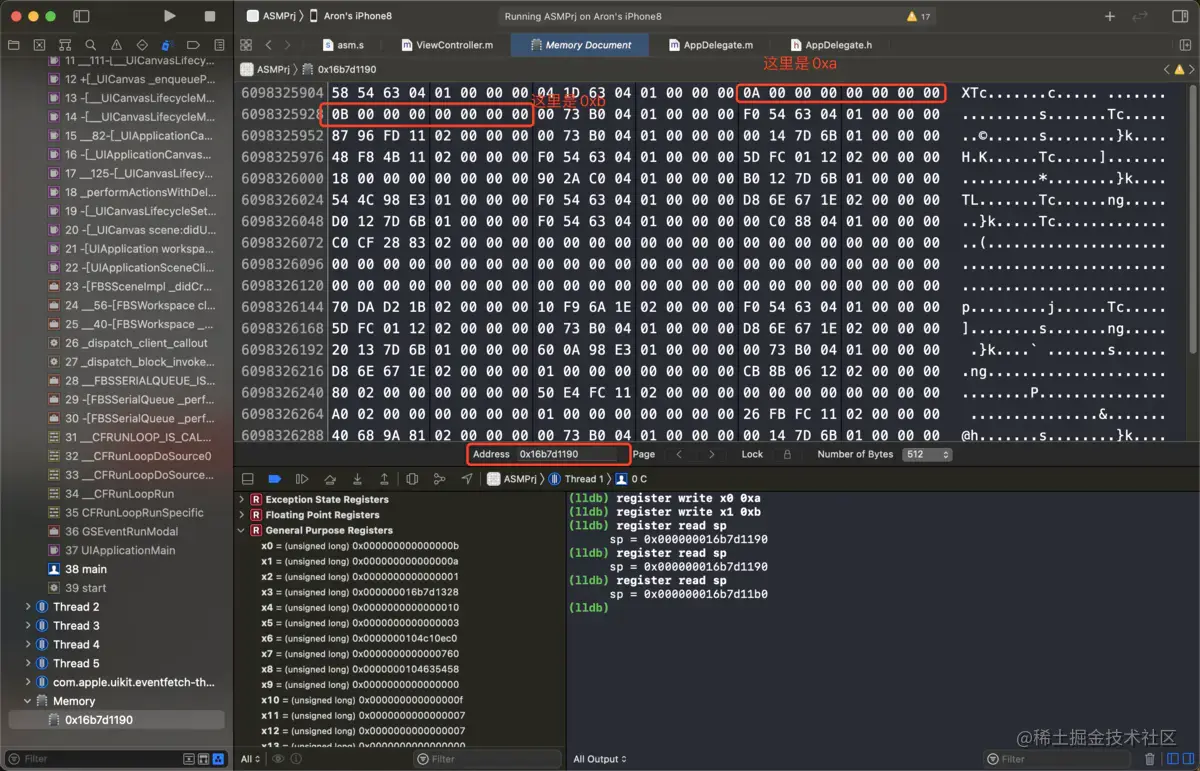The width and height of the screenshot is (1200, 771).
Task: Collapse the Memory group in navigator
Action: click(x=28, y=701)
